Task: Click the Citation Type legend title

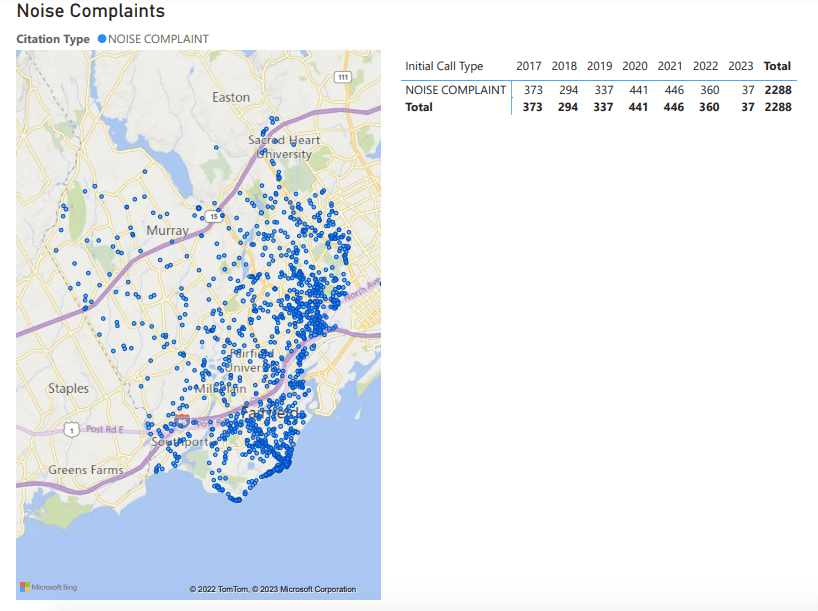Action: (53, 39)
